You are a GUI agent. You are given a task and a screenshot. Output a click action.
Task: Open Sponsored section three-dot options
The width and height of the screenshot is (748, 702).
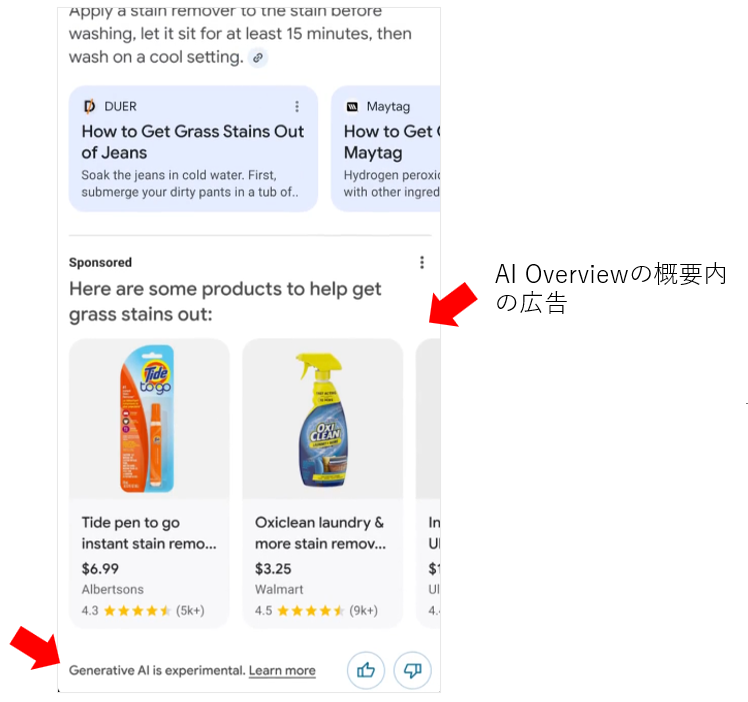pos(422,262)
